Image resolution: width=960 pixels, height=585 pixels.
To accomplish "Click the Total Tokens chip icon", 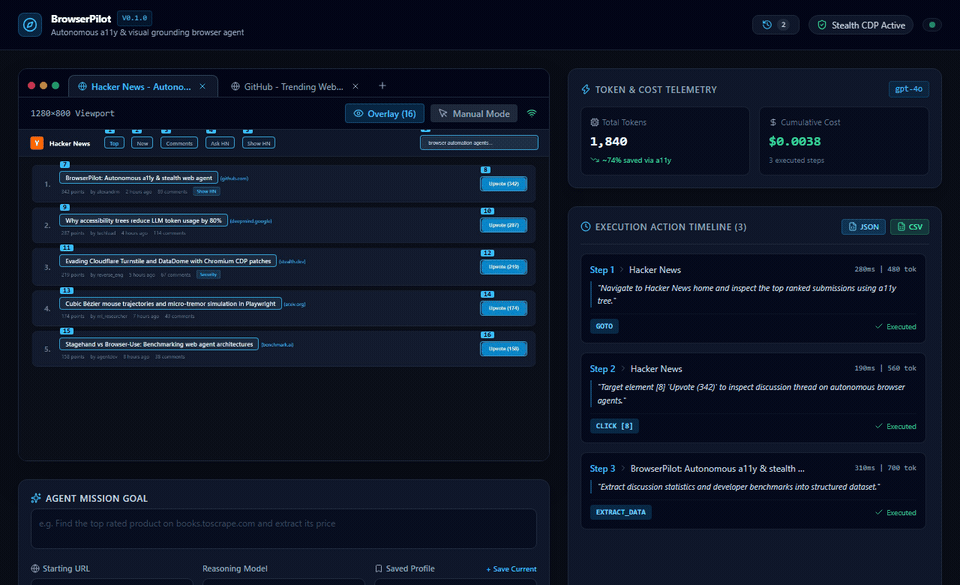I will (594, 122).
